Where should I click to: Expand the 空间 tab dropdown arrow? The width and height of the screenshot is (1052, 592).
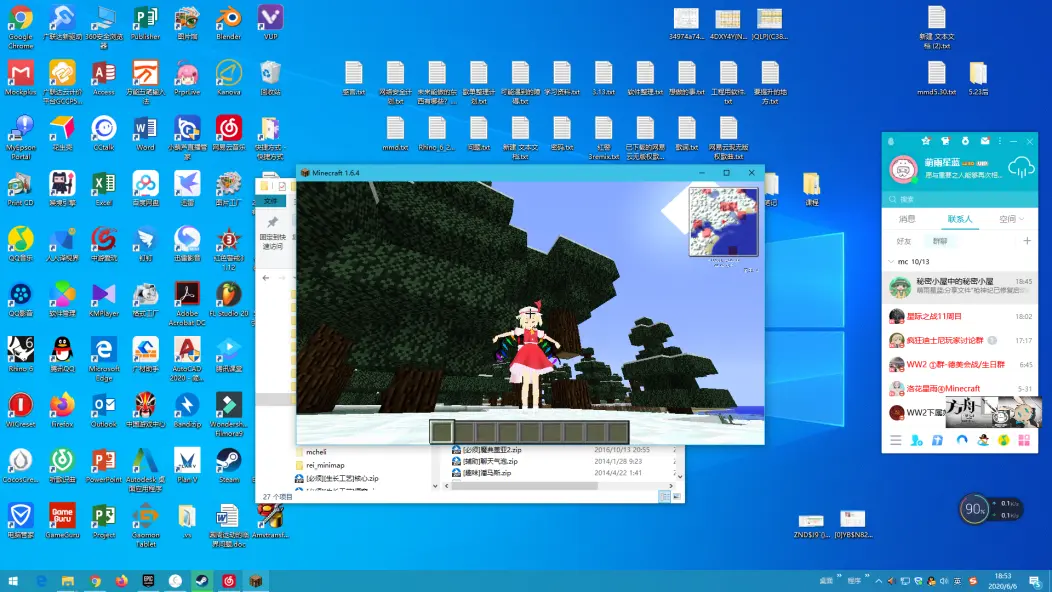[x=1021, y=218]
